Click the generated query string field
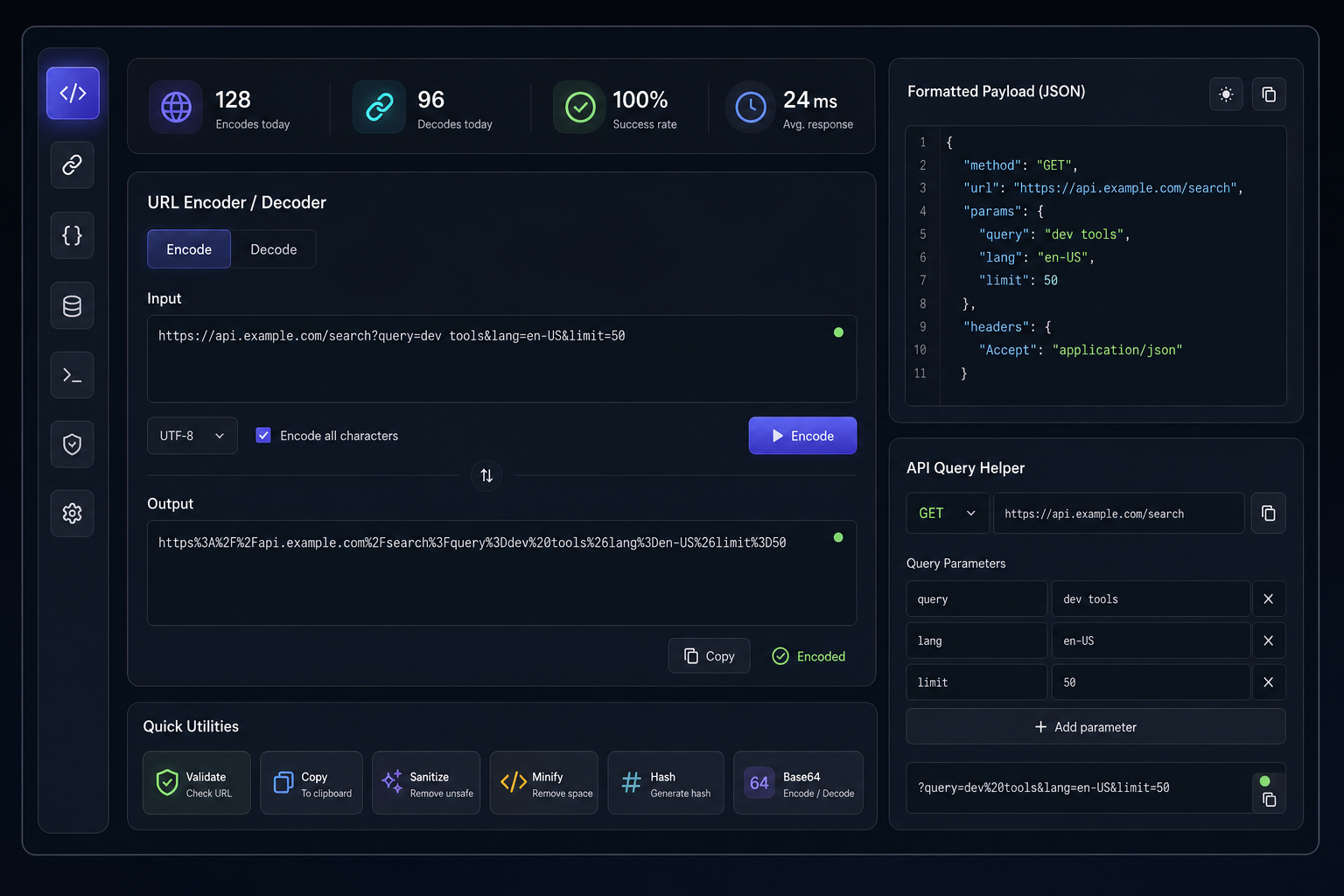 coord(1080,787)
